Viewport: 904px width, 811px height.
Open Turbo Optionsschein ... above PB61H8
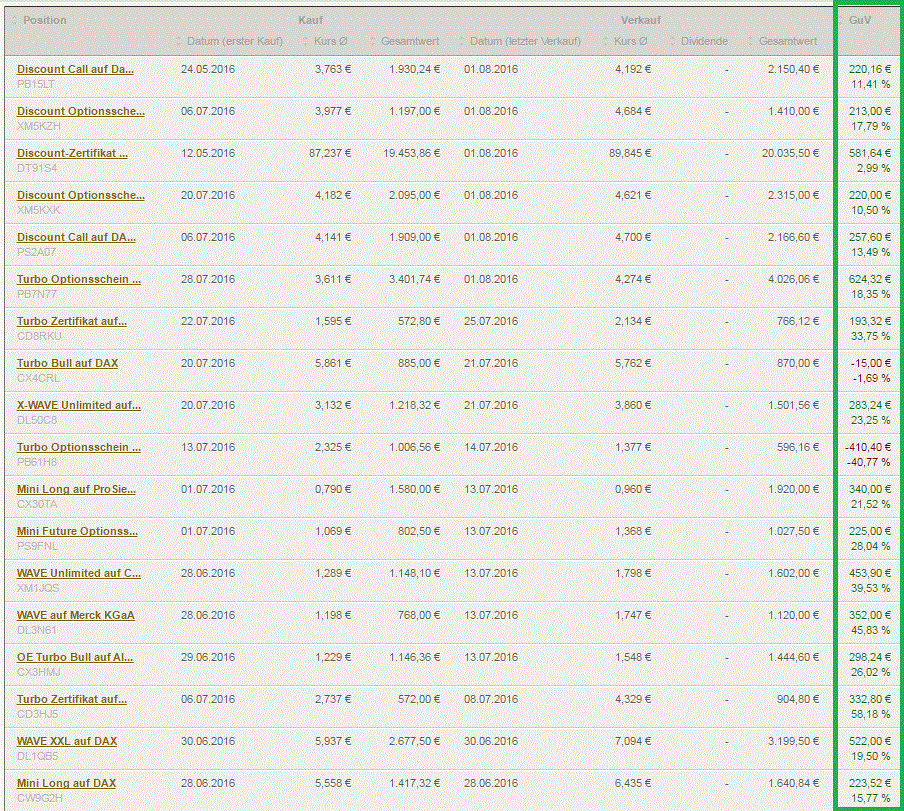[78, 448]
